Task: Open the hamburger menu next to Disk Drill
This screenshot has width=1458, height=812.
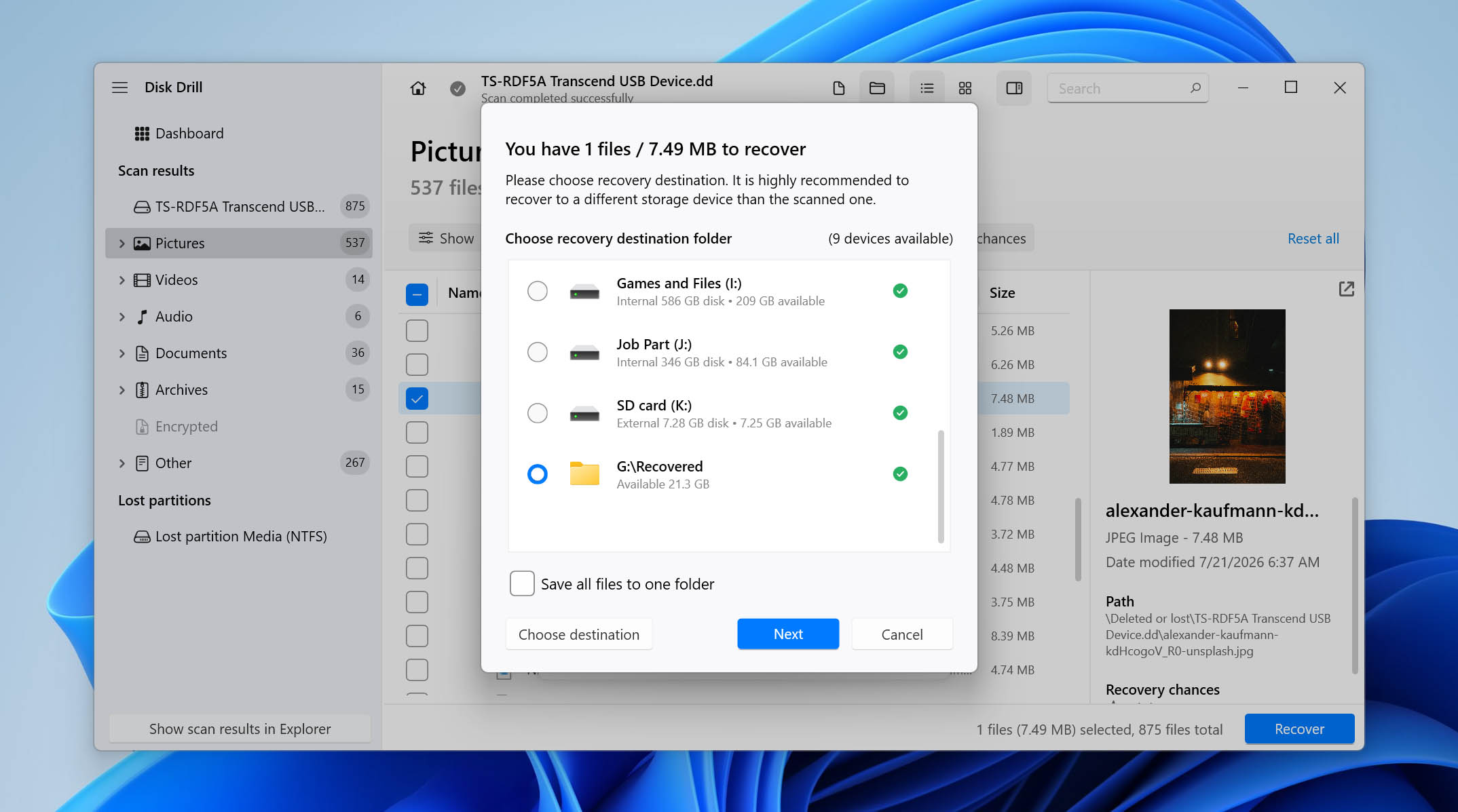Action: point(120,88)
